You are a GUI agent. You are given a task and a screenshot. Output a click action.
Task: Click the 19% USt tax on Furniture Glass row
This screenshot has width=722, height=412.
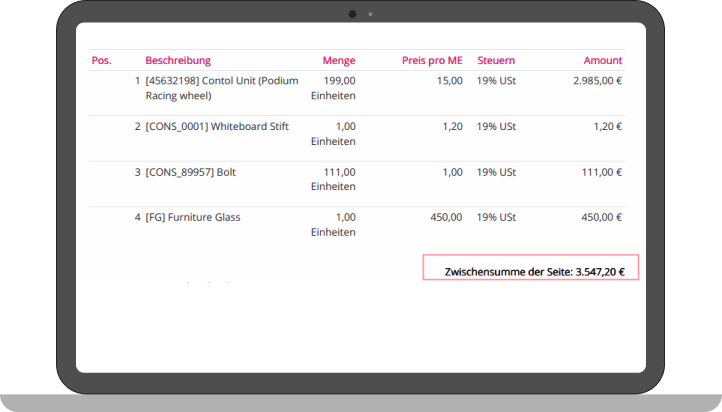pos(496,217)
